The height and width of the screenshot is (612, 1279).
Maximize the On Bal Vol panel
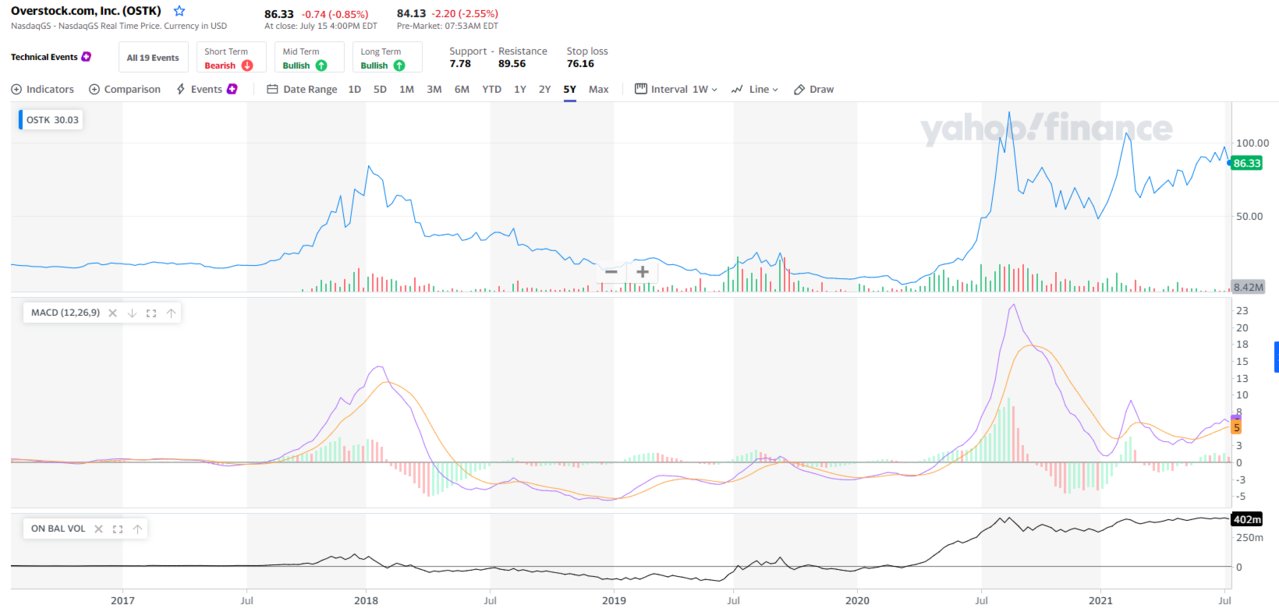[x=117, y=529]
